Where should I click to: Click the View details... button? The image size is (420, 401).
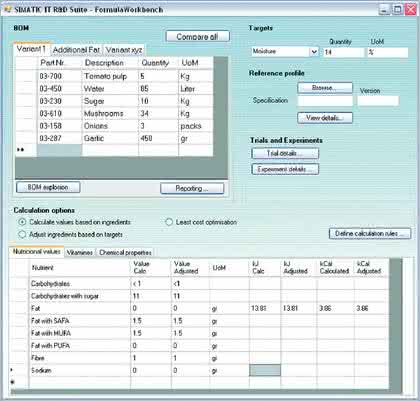(325, 118)
